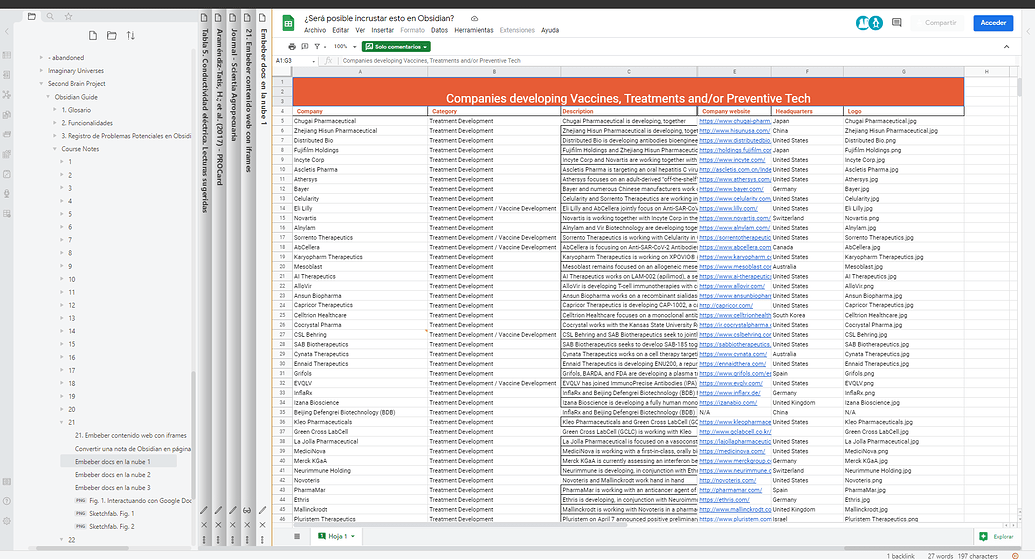
Task: Open the all sheets list icon
Action: (x=297, y=536)
